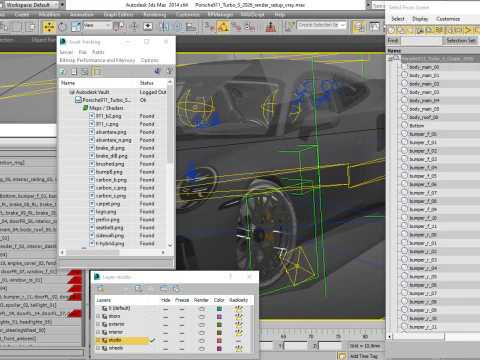The image size is (480, 360).
Task: Toggle Radiosity for the wheels layer
Action: [239, 348]
